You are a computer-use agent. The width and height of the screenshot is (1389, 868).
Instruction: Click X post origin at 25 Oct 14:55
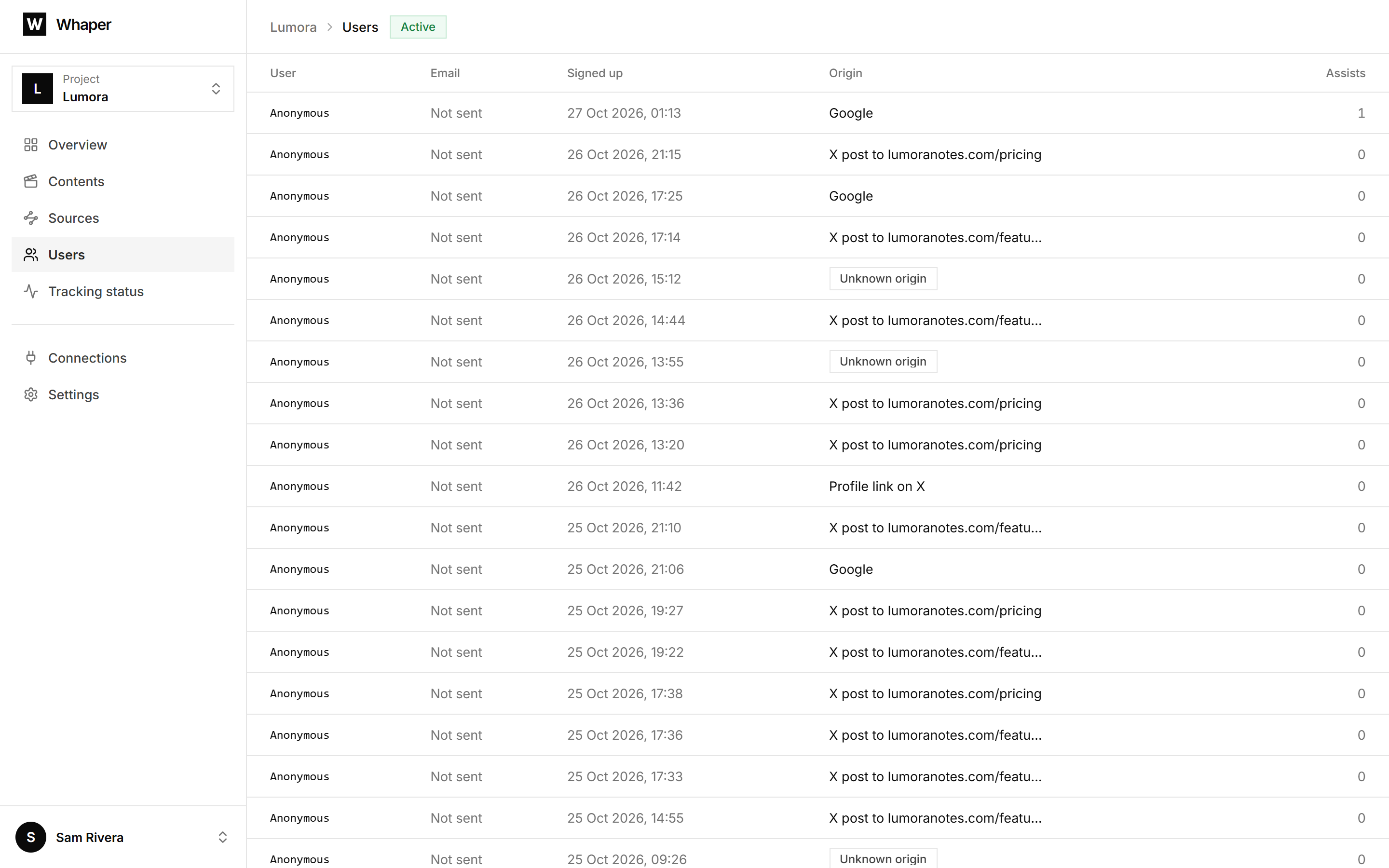click(935, 817)
